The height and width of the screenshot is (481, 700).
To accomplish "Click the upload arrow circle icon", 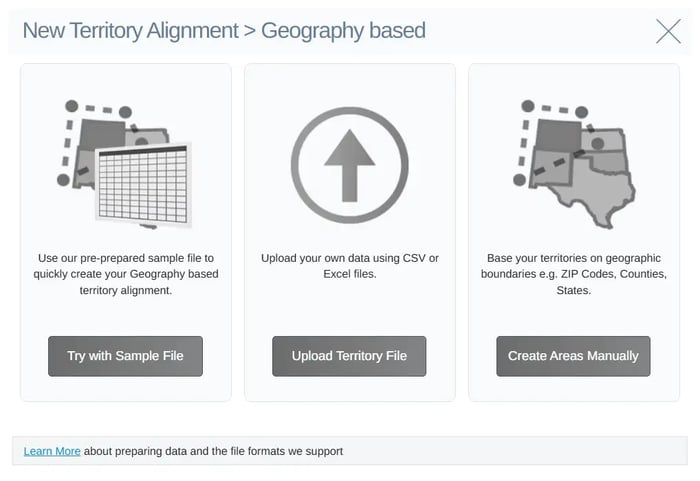I will click(350, 164).
